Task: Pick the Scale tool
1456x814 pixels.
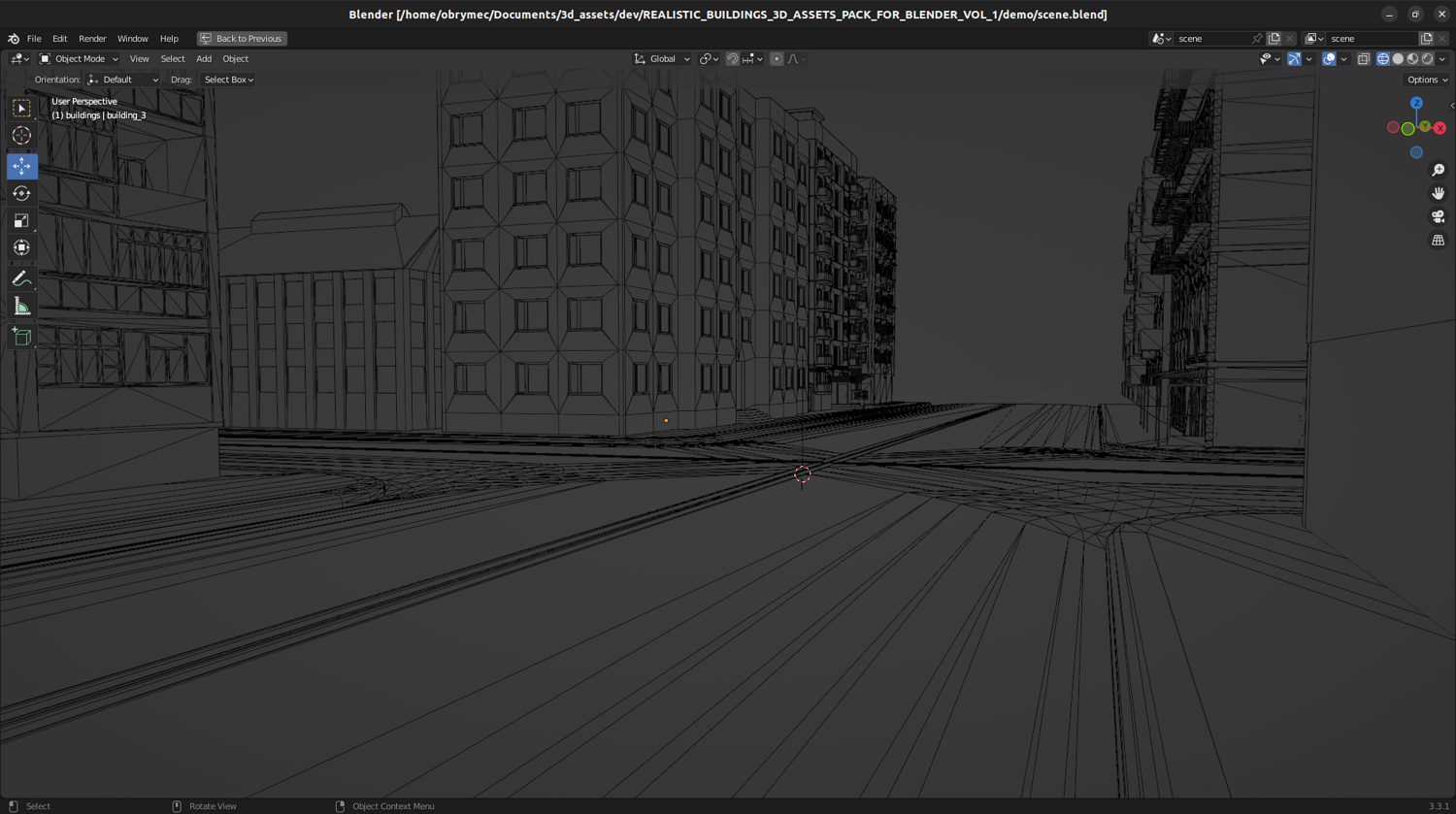Action: pyautogui.click(x=21, y=220)
